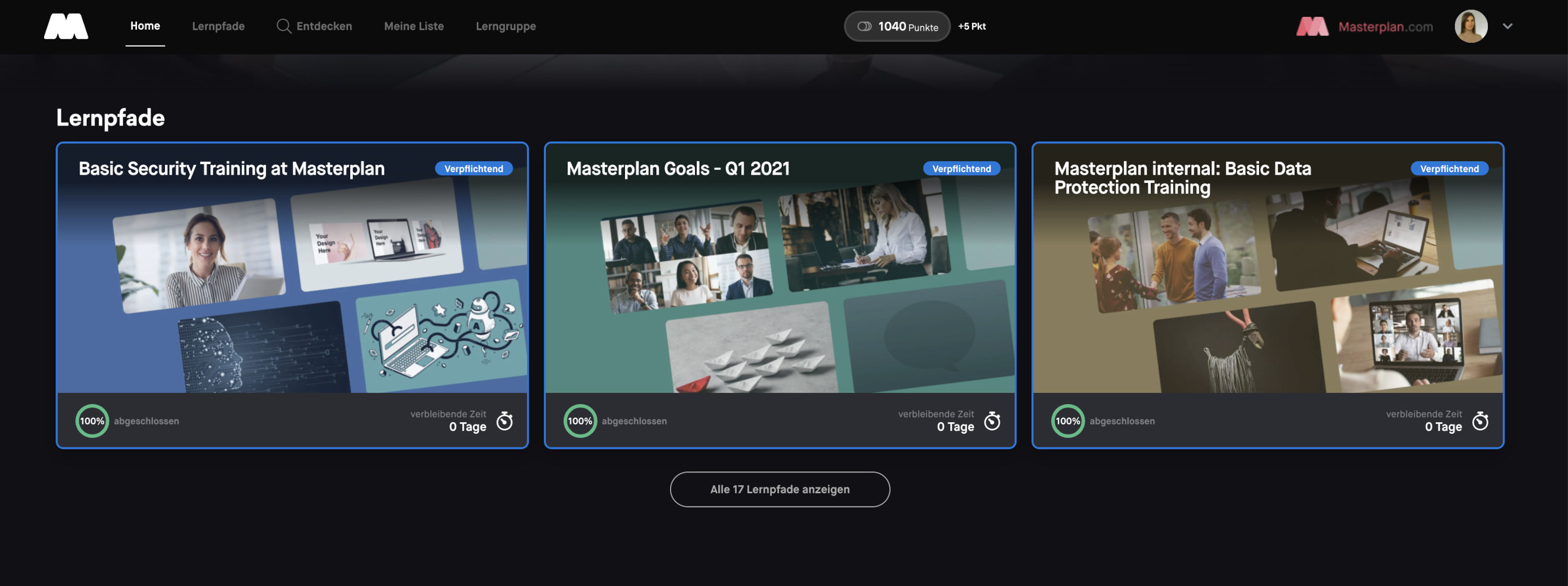Image resolution: width=1568 pixels, height=586 pixels.
Task: Open the user profile avatar
Action: click(x=1470, y=26)
